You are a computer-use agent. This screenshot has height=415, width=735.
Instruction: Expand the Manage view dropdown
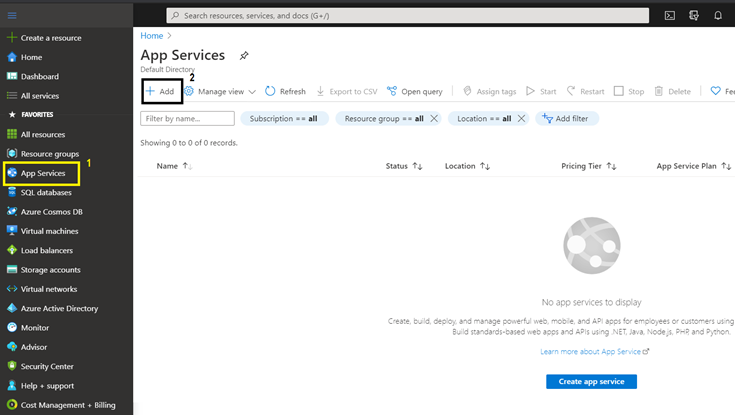tap(220, 91)
